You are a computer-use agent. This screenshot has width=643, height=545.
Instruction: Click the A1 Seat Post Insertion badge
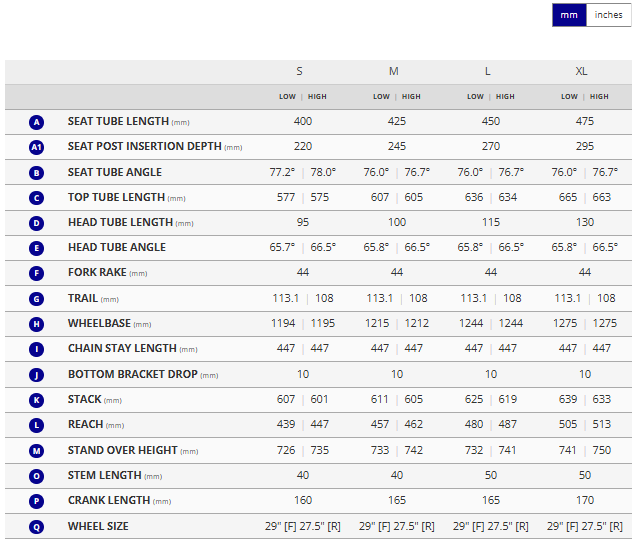(37, 147)
